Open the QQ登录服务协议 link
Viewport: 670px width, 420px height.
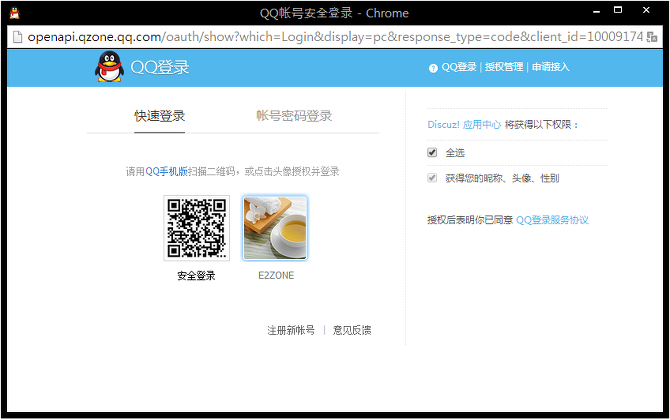552,220
